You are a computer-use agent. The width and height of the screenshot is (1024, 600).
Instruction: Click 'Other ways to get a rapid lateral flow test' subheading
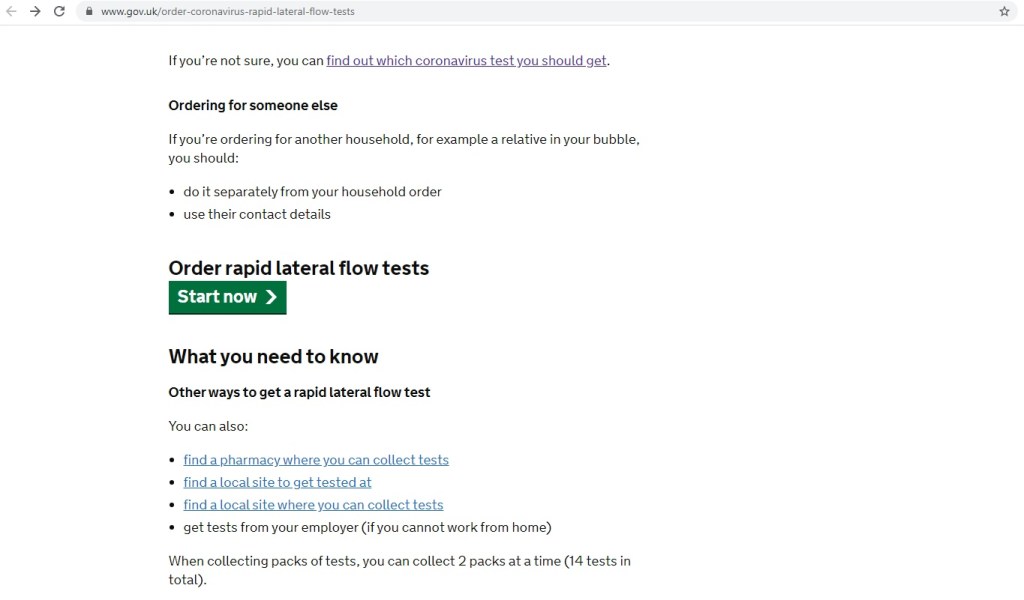299,392
